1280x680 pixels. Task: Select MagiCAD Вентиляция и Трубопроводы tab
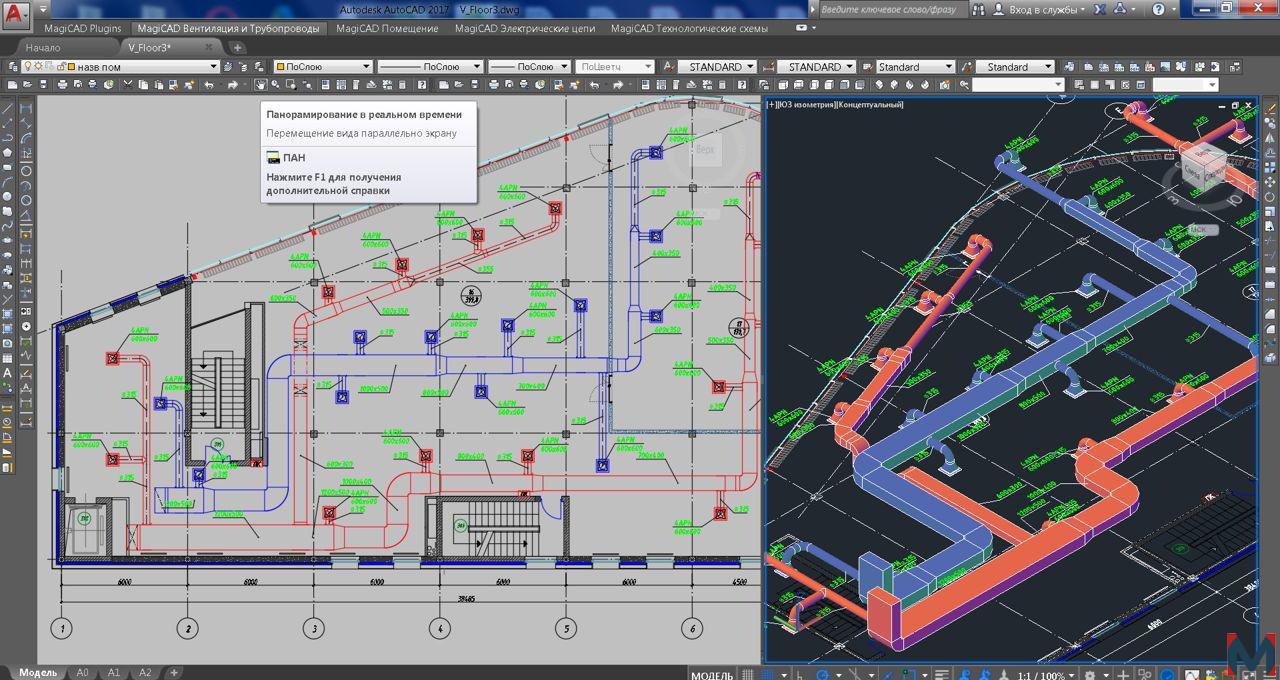click(x=229, y=28)
